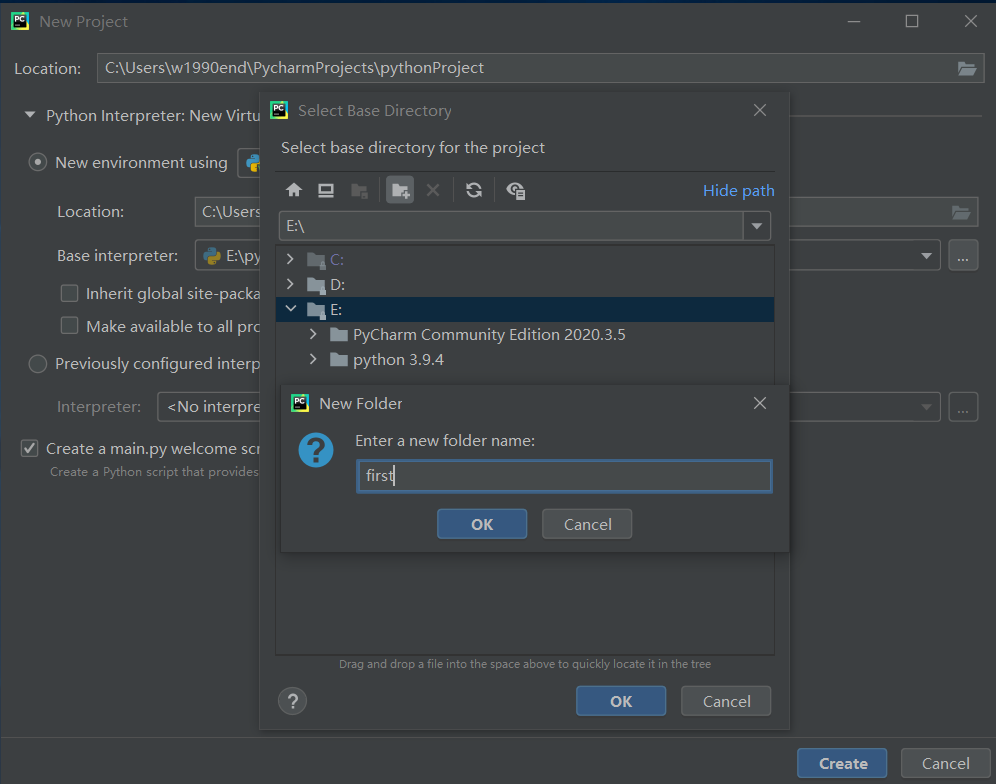Click the PyCharm logo in New Project title
The height and width of the screenshot is (784, 996).
pos(20,21)
